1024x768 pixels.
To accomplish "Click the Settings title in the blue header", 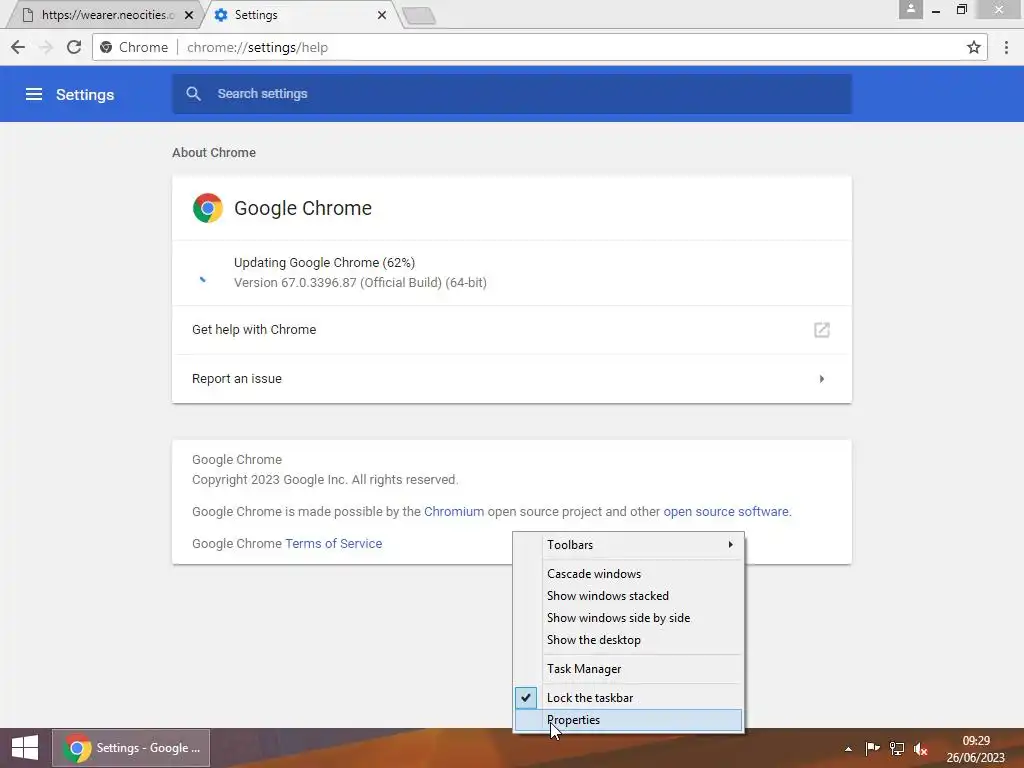I will click(x=85, y=95).
